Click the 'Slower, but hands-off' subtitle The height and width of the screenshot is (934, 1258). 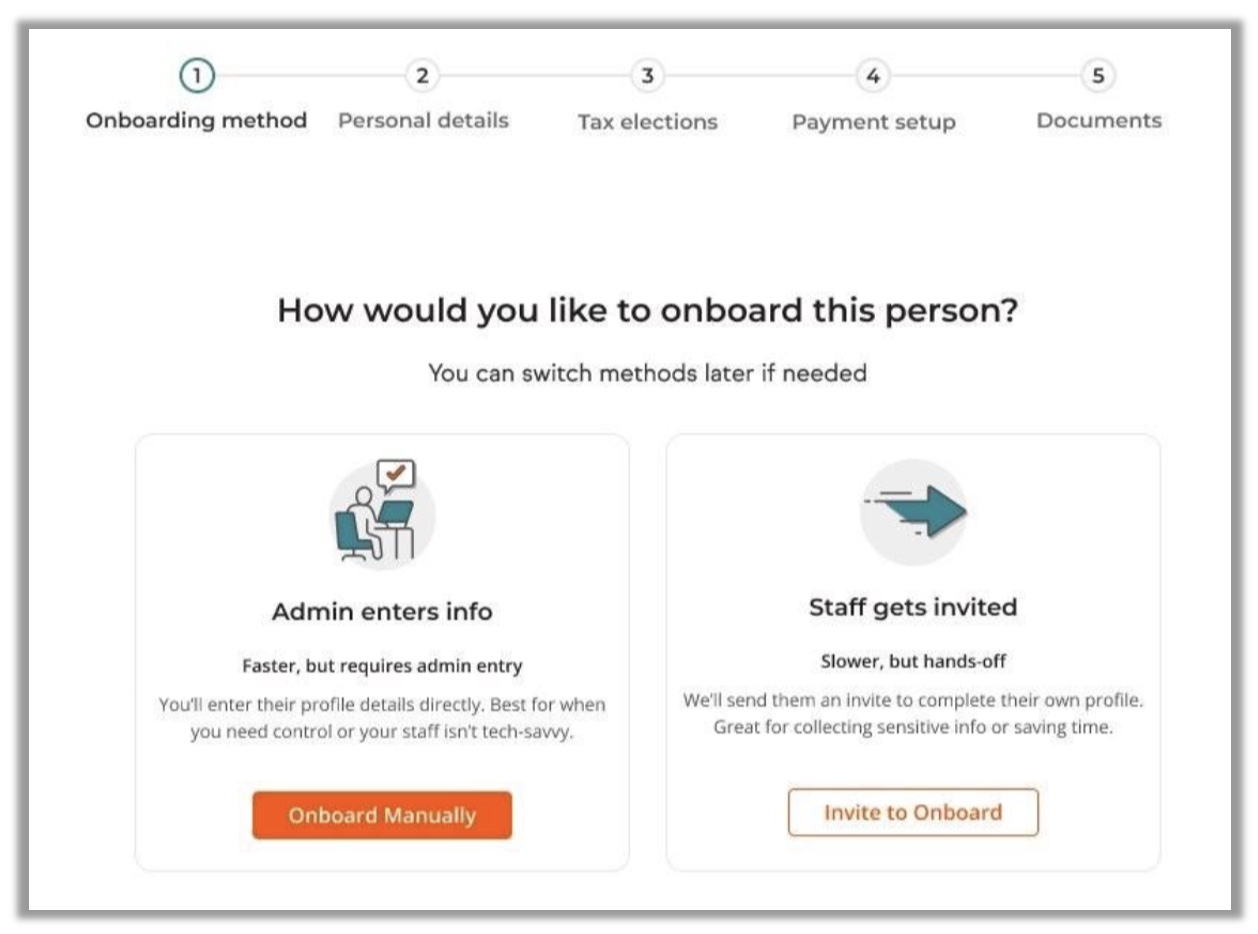pos(913,661)
